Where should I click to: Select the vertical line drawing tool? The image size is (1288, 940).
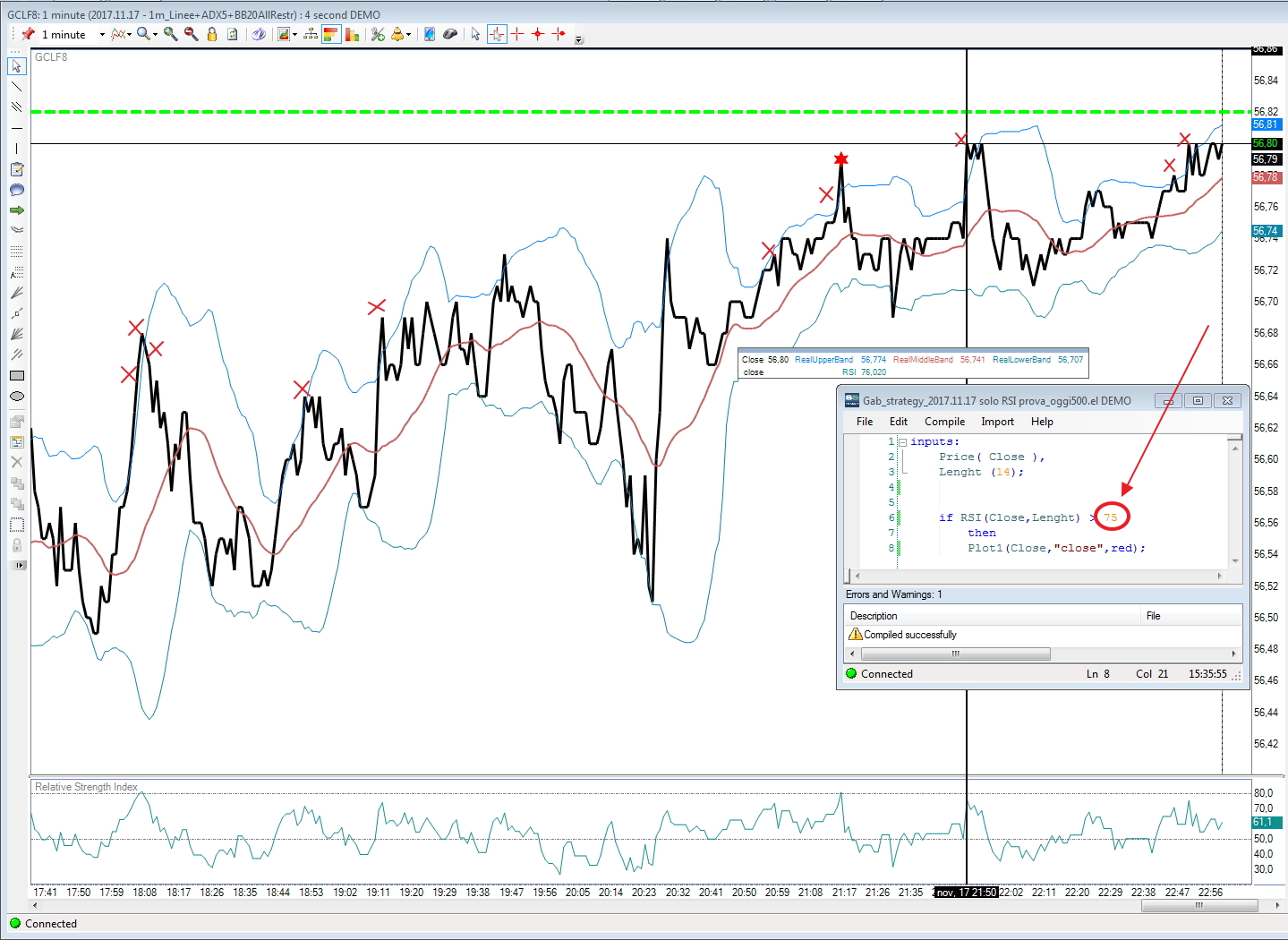pos(16,148)
